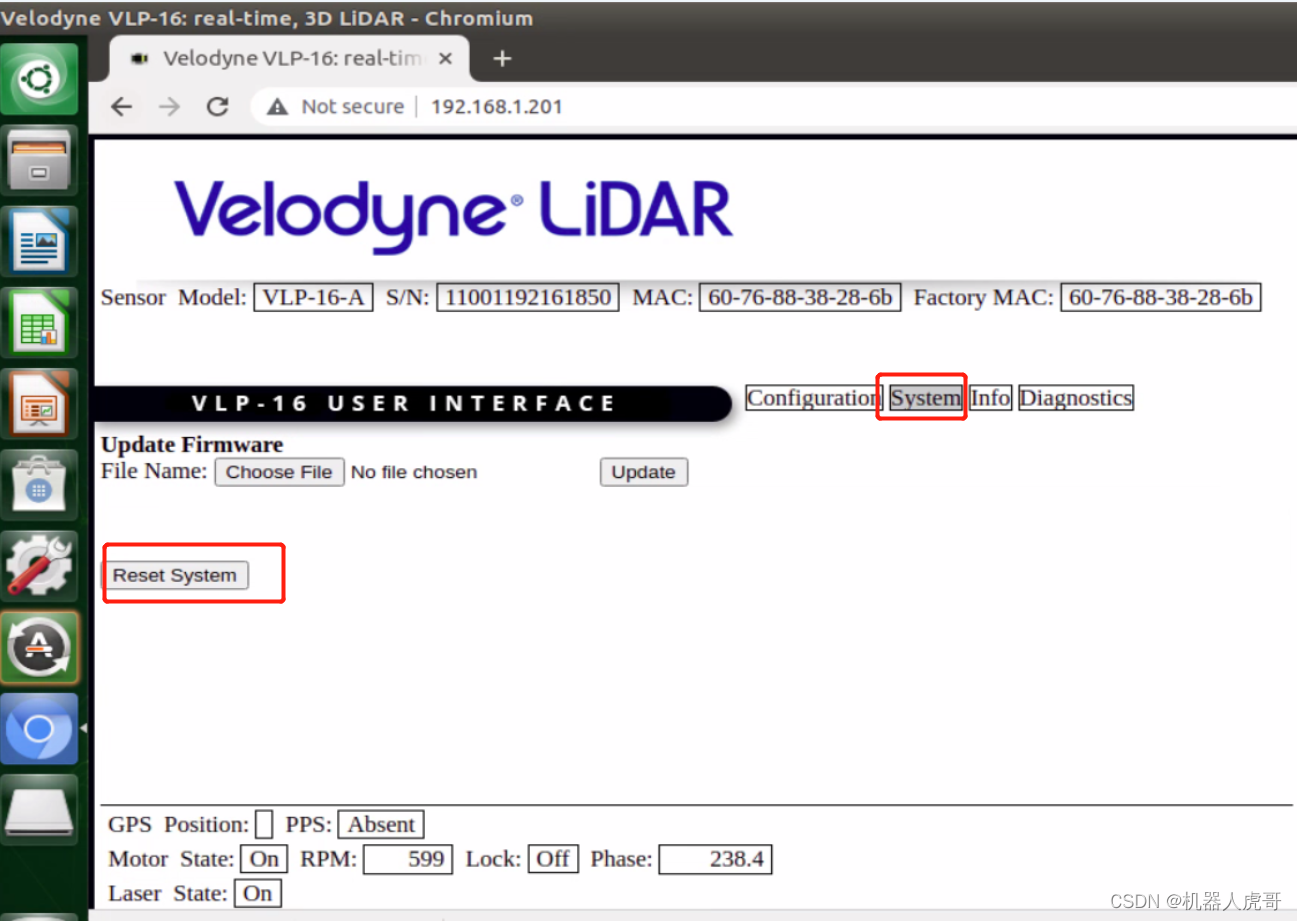1297x921 pixels.
Task: Click the Laser State On box
Action: [x=258, y=893]
